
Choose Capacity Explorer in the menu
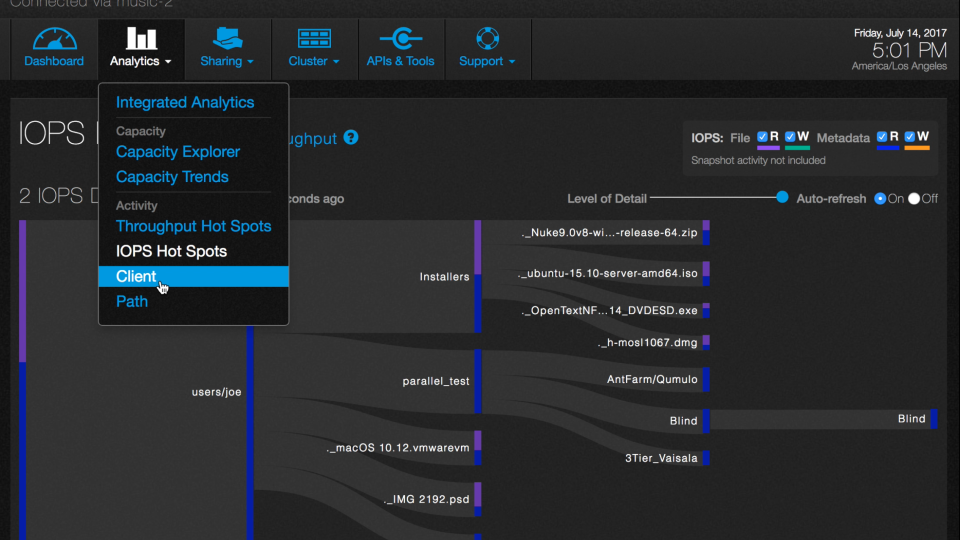(x=178, y=152)
